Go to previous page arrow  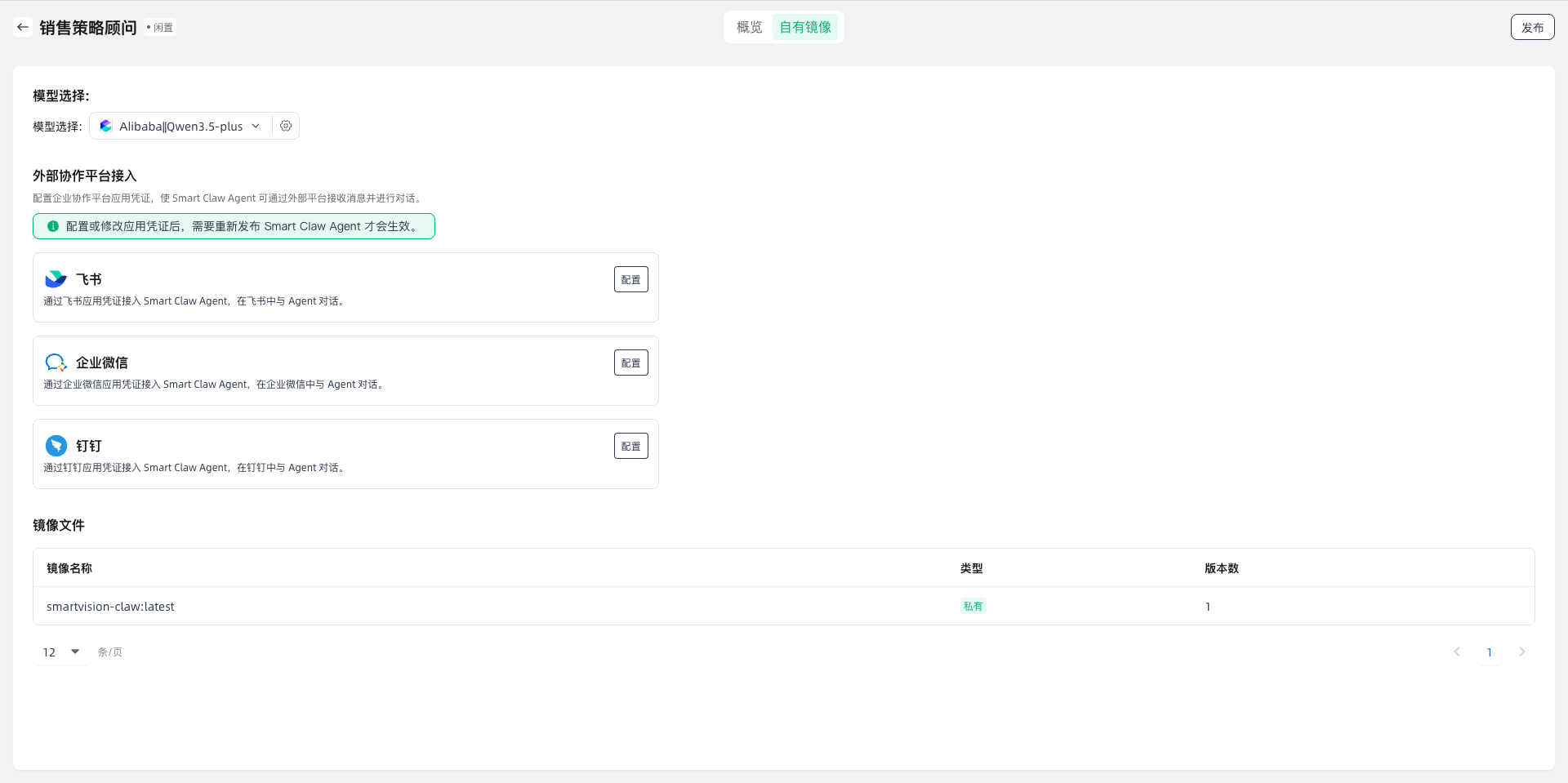[x=1457, y=652]
